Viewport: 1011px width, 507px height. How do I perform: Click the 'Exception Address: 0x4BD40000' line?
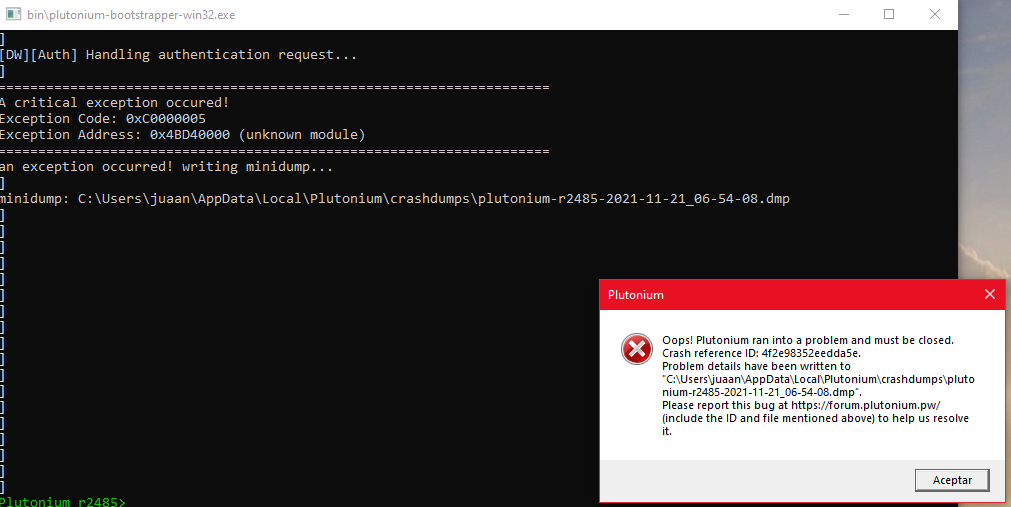[182, 135]
